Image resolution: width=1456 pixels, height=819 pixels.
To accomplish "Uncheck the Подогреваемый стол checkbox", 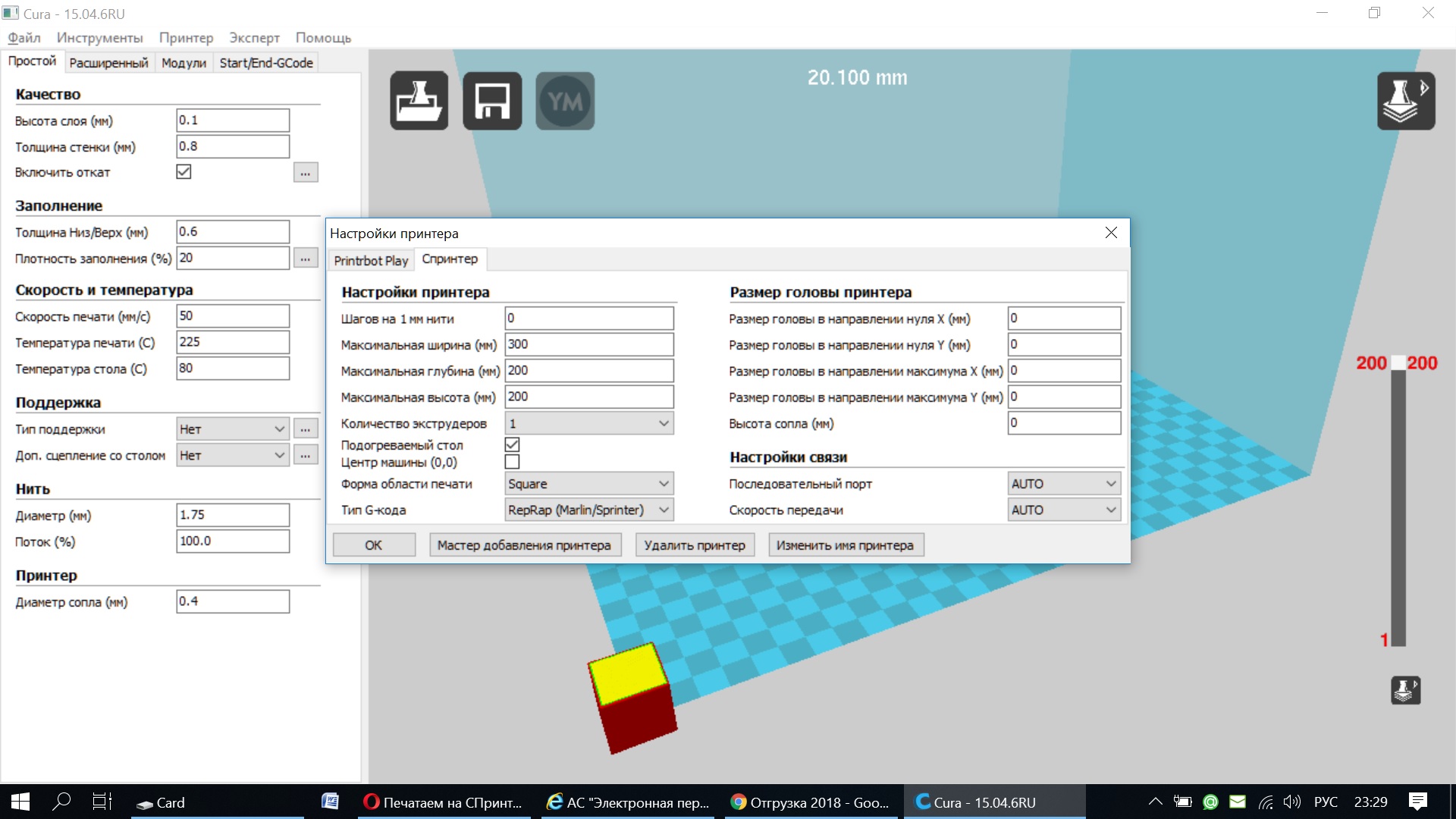I will pyautogui.click(x=512, y=445).
